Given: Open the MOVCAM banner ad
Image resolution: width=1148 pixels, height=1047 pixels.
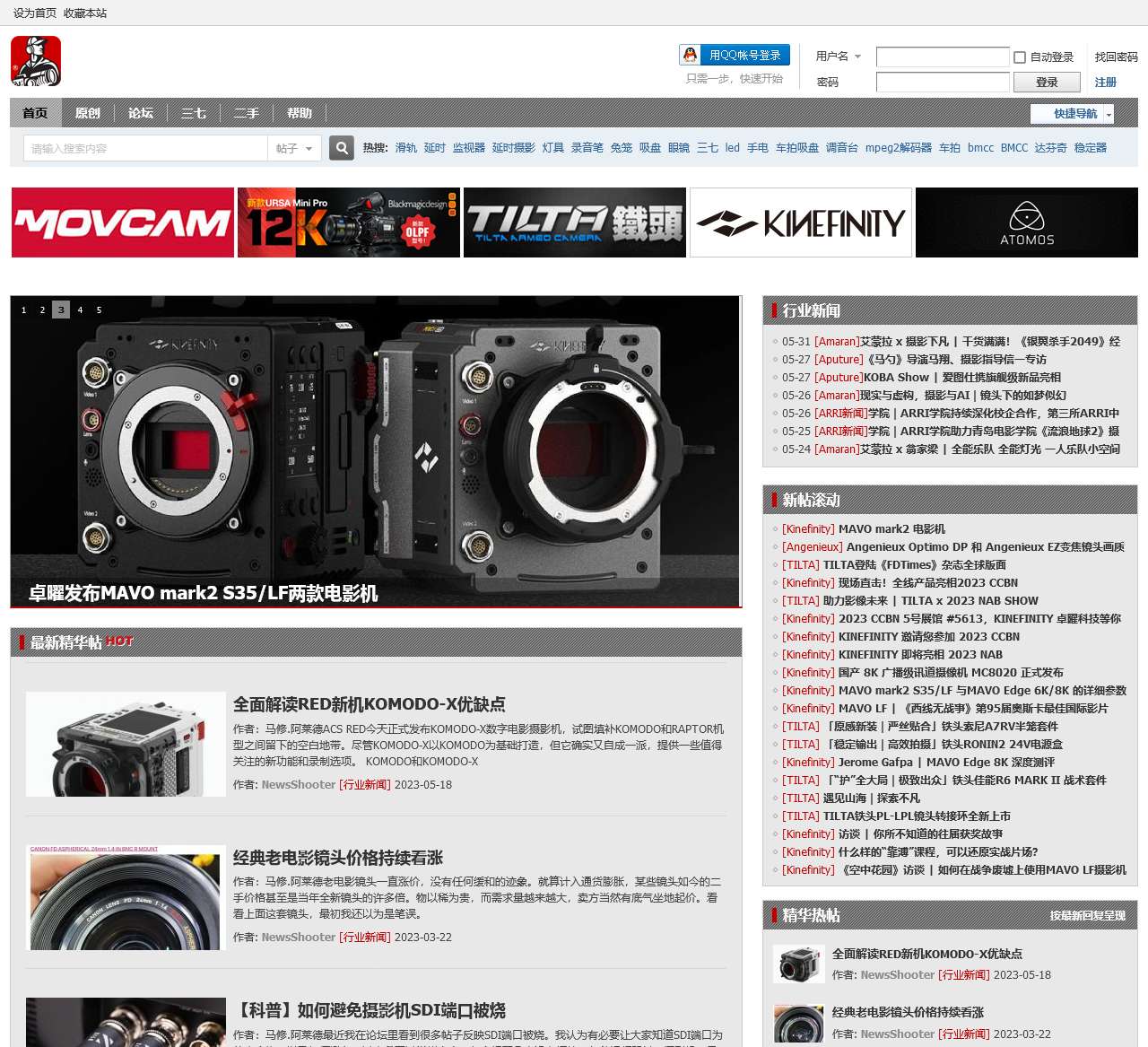Looking at the screenshot, I should (x=123, y=222).
